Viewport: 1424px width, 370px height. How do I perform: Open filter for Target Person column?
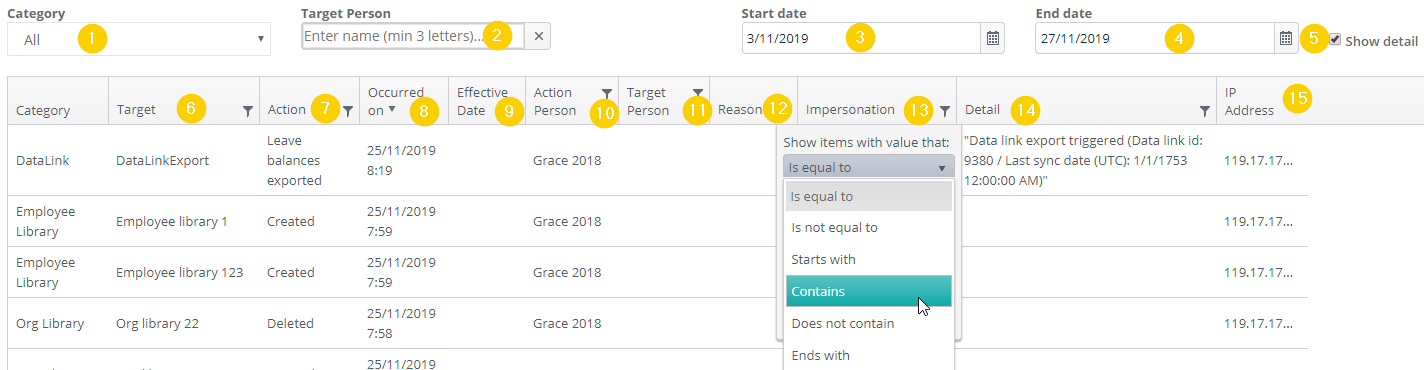(697, 93)
